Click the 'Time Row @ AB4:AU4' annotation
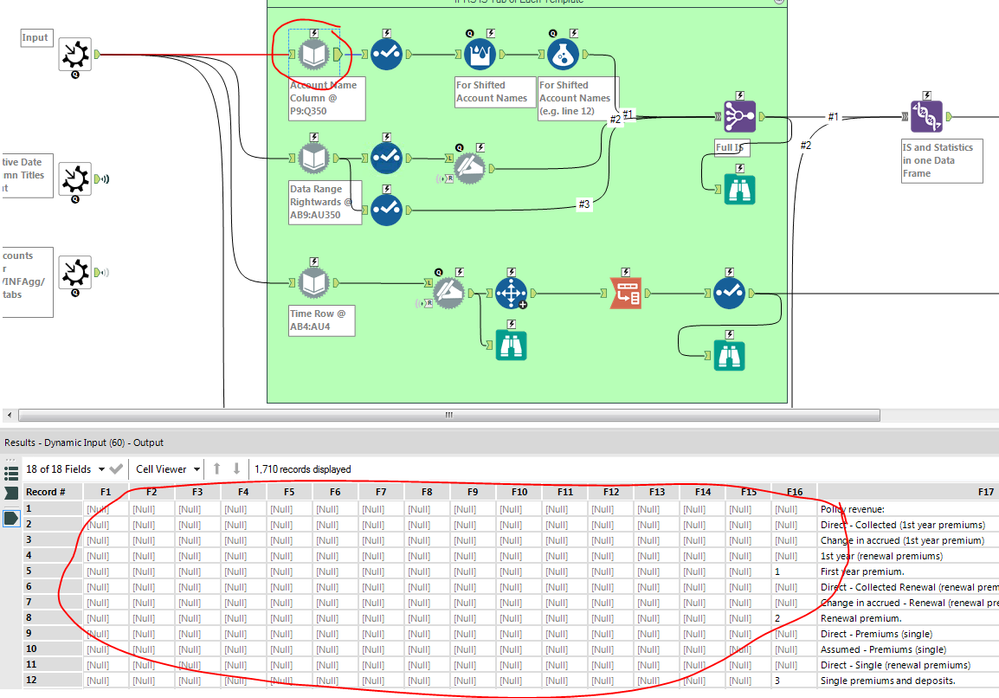 pyautogui.click(x=322, y=320)
